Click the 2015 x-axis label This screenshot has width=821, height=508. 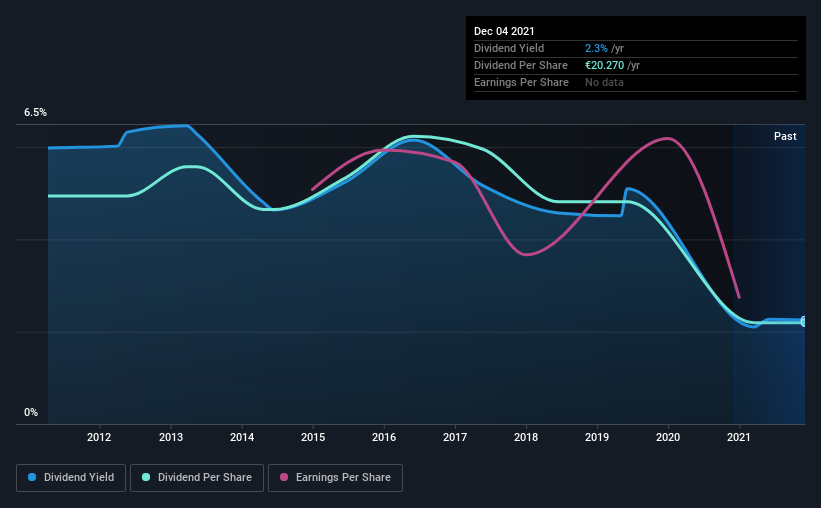tap(313, 437)
